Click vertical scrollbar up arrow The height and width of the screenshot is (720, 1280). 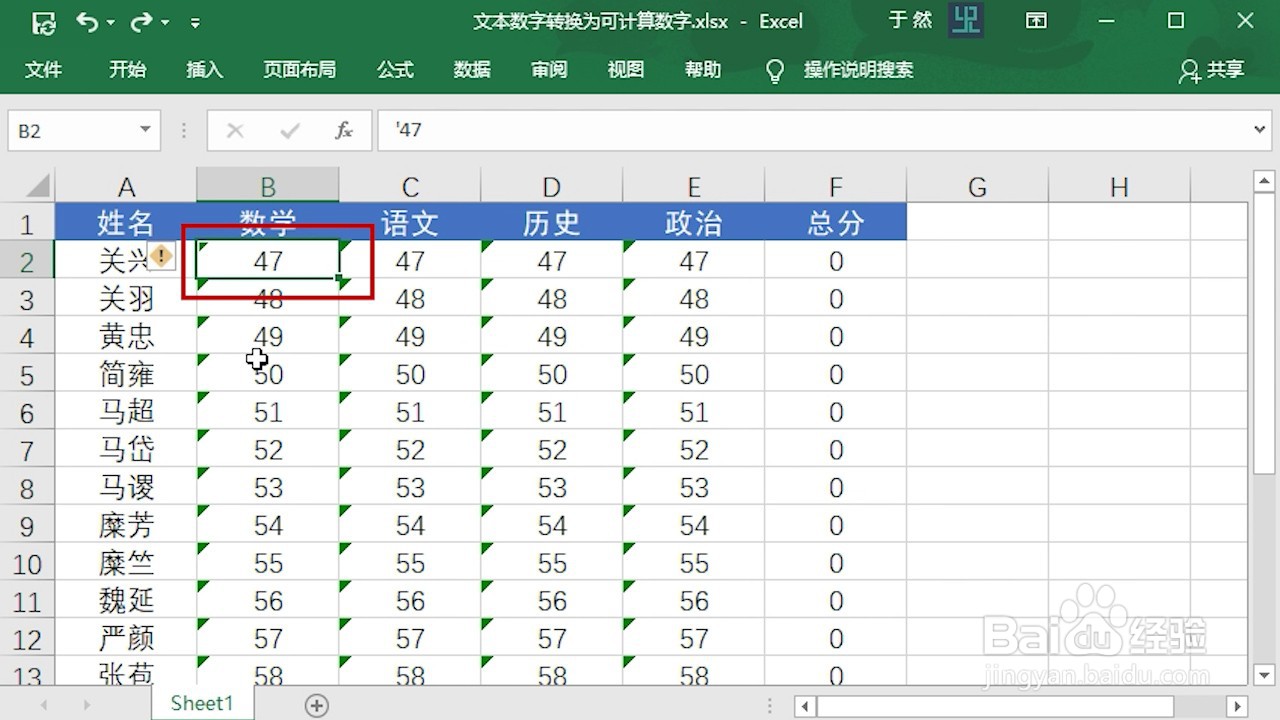pyautogui.click(x=1263, y=182)
